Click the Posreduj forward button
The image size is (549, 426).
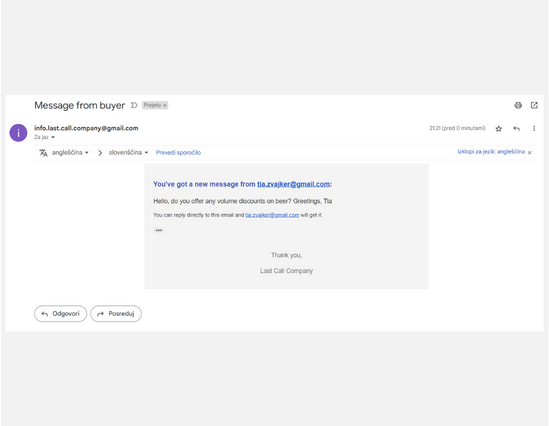tap(116, 314)
